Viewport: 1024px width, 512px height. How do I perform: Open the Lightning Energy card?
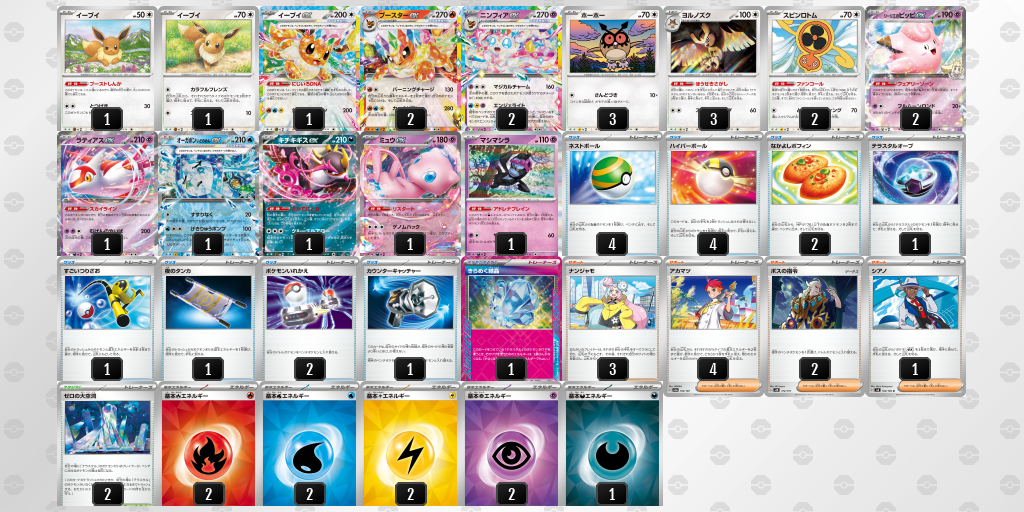(x=410, y=444)
